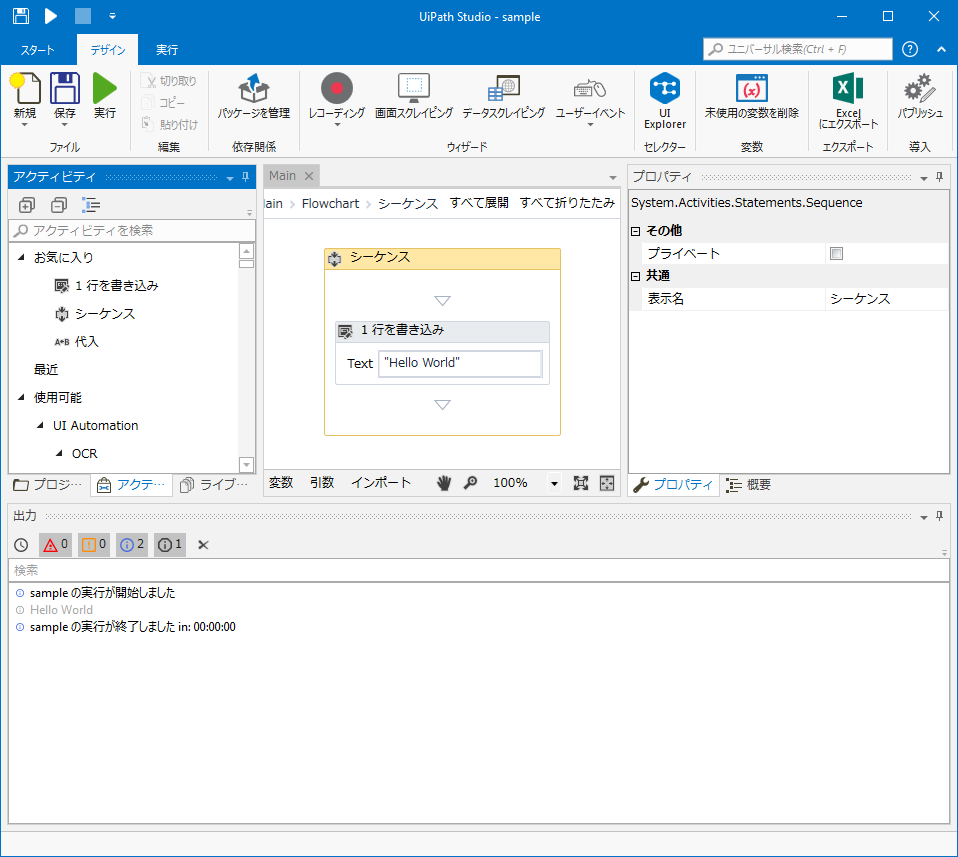This screenshot has width=958, height=857.
Task: Collapse the UI Automation node
Action: (x=40, y=425)
